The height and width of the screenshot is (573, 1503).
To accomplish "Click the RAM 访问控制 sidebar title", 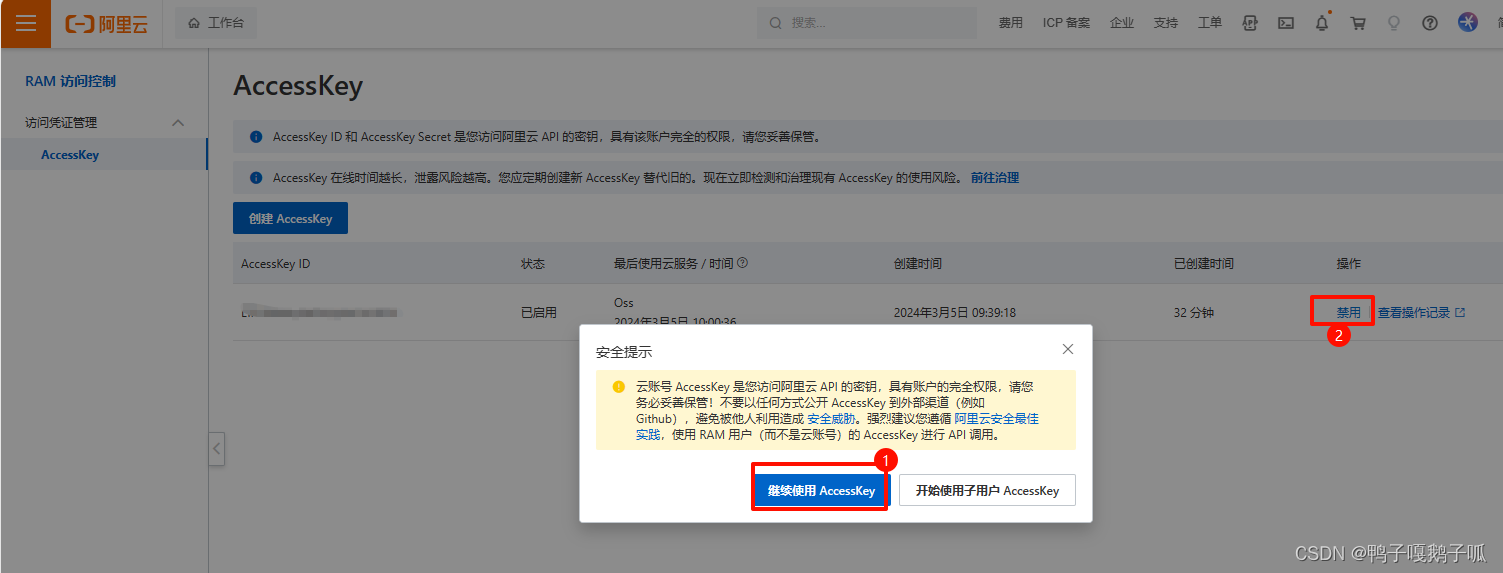I will pos(70,81).
